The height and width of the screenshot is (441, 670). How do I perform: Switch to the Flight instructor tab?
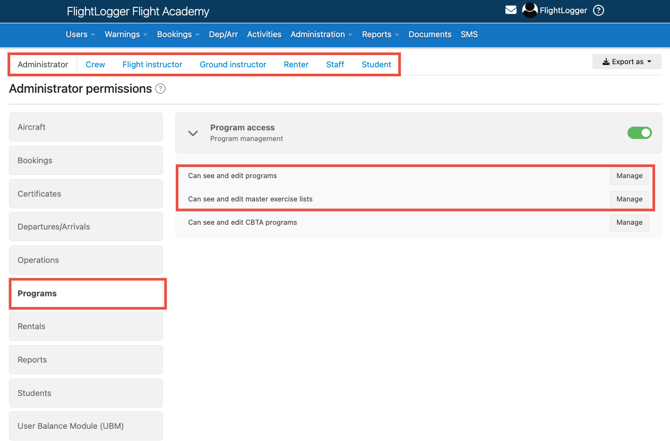[x=152, y=64]
